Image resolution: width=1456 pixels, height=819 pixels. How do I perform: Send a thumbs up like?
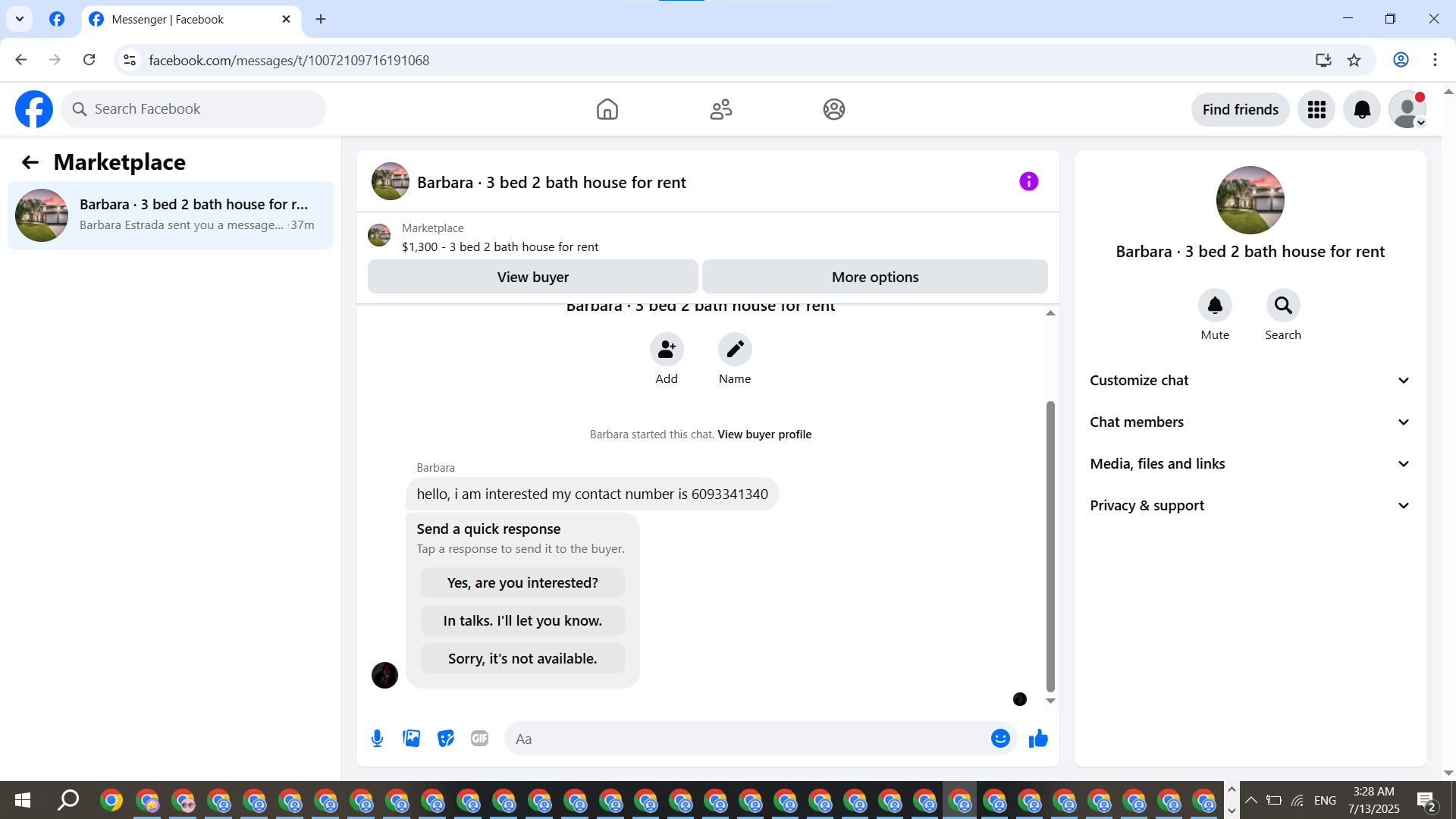(x=1038, y=738)
